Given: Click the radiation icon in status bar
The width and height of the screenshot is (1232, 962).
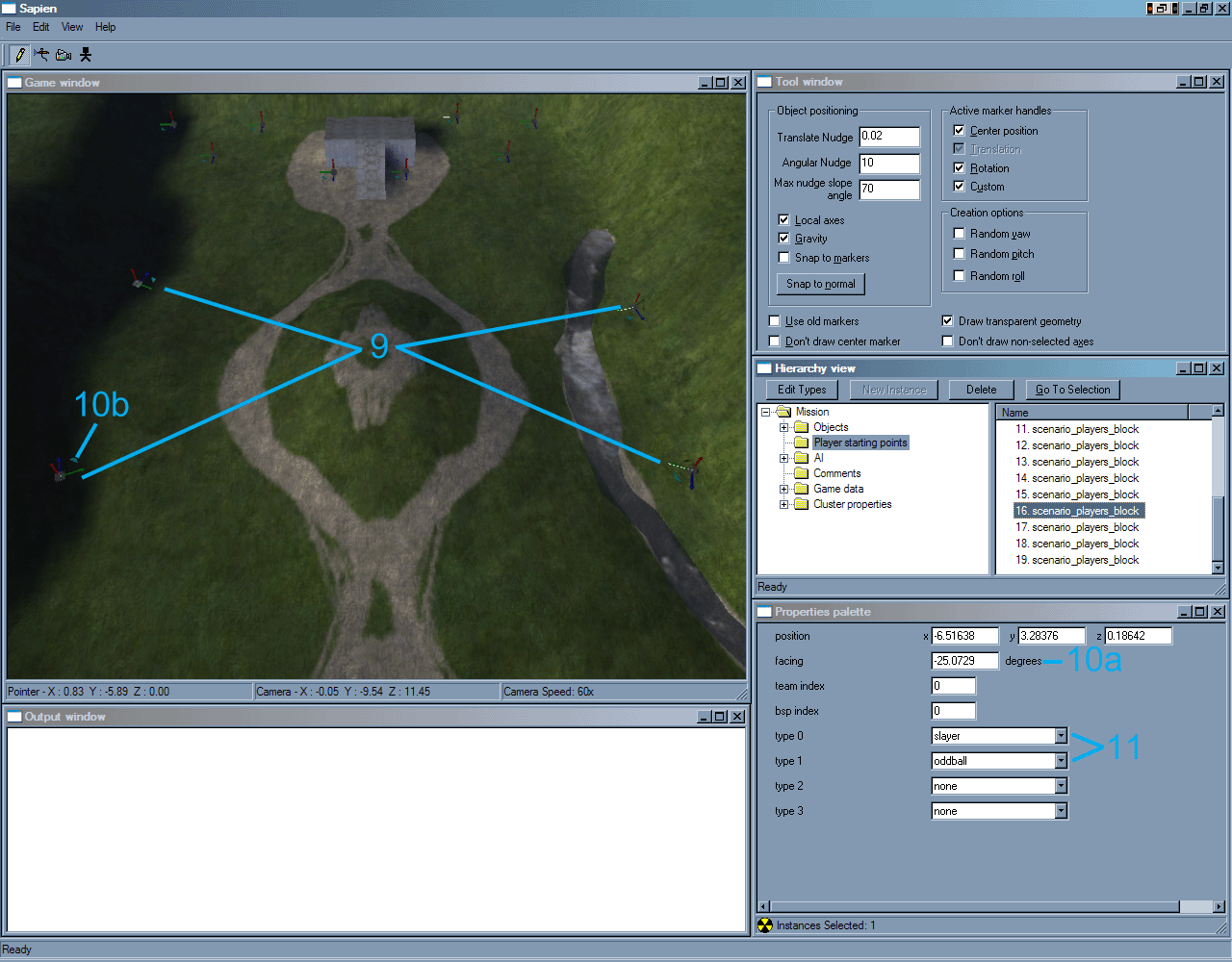Looking at the screenshot, I should [x=765, y=925].
